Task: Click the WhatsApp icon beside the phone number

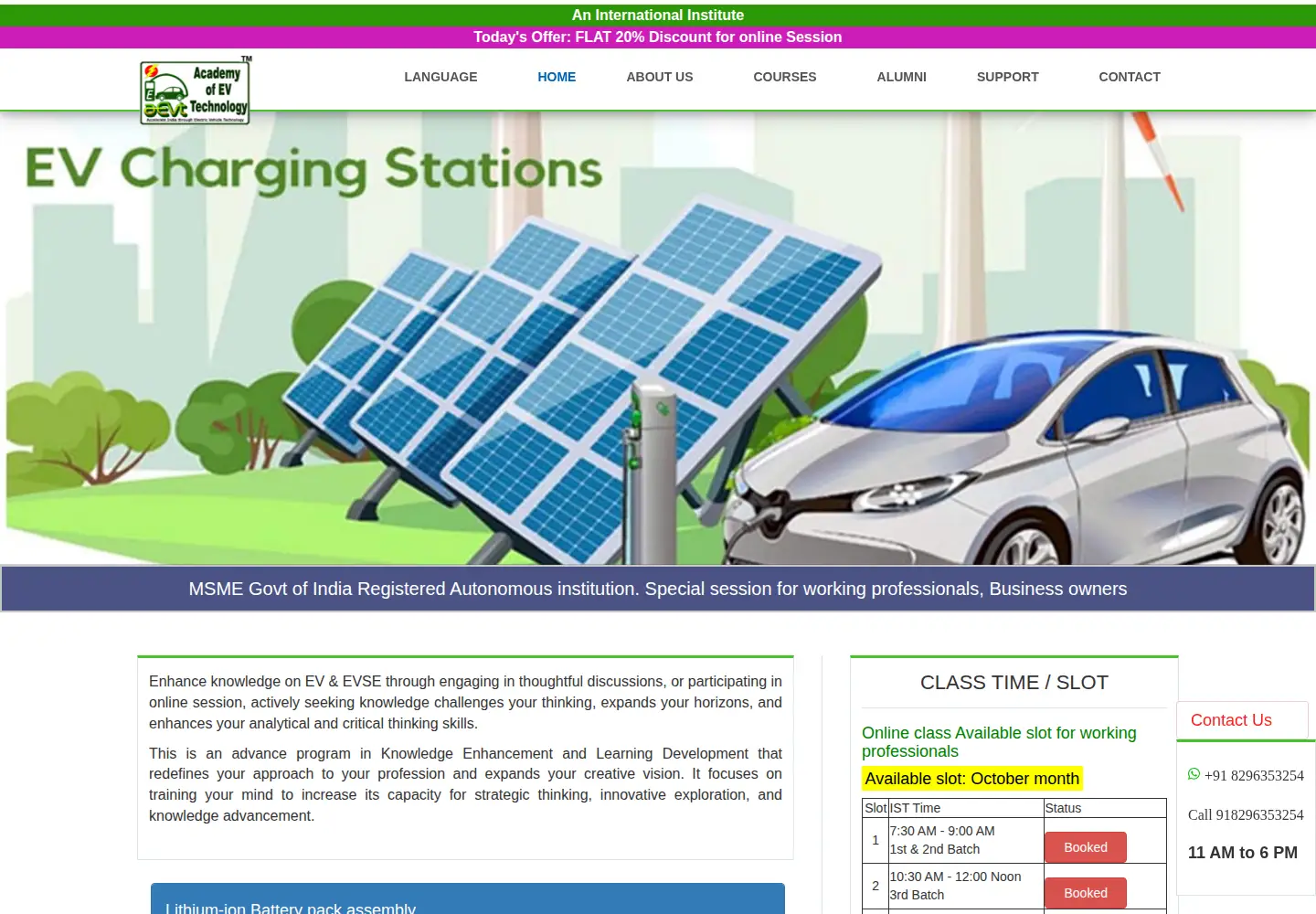Action: 1194,774
